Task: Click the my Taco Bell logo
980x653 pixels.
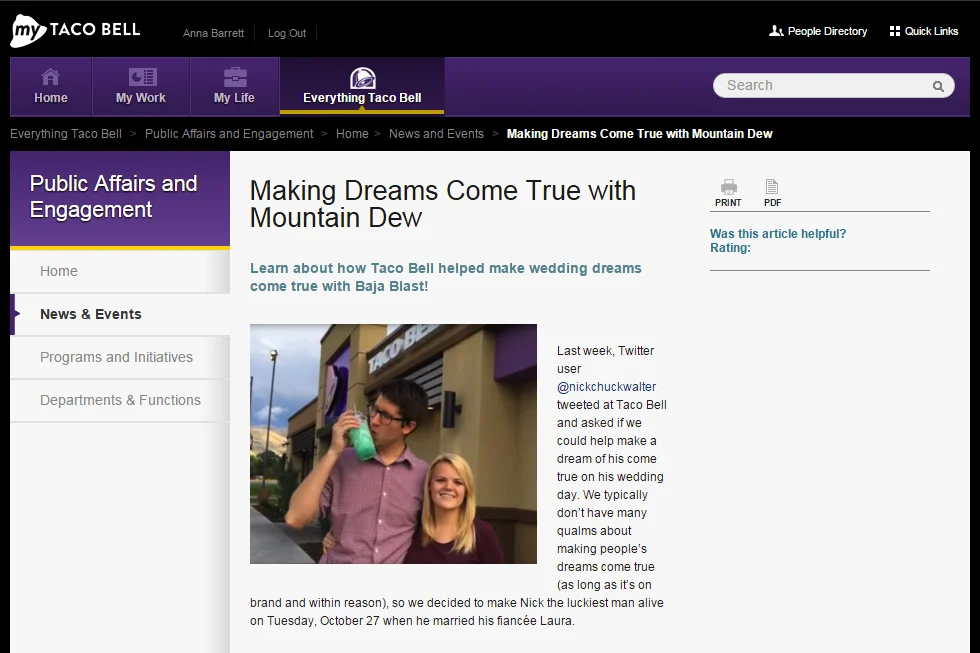Action: pyautogui.click(x=75, y=29)
